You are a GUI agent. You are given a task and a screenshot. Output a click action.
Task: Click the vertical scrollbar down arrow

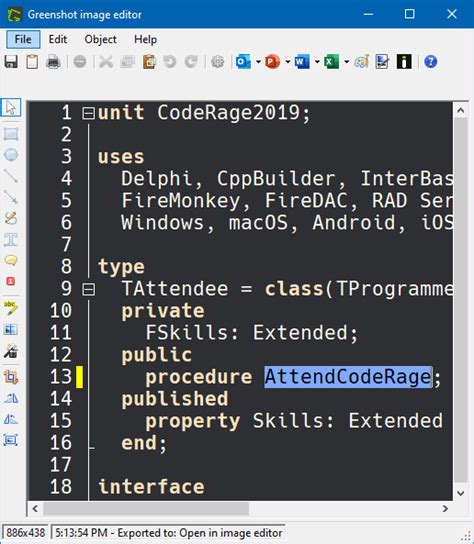[x=460, y=493]
